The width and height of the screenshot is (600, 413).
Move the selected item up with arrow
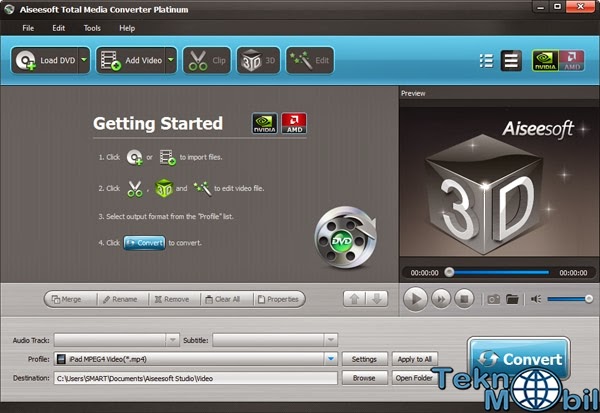pyautogui.click(x=354, y=299)
